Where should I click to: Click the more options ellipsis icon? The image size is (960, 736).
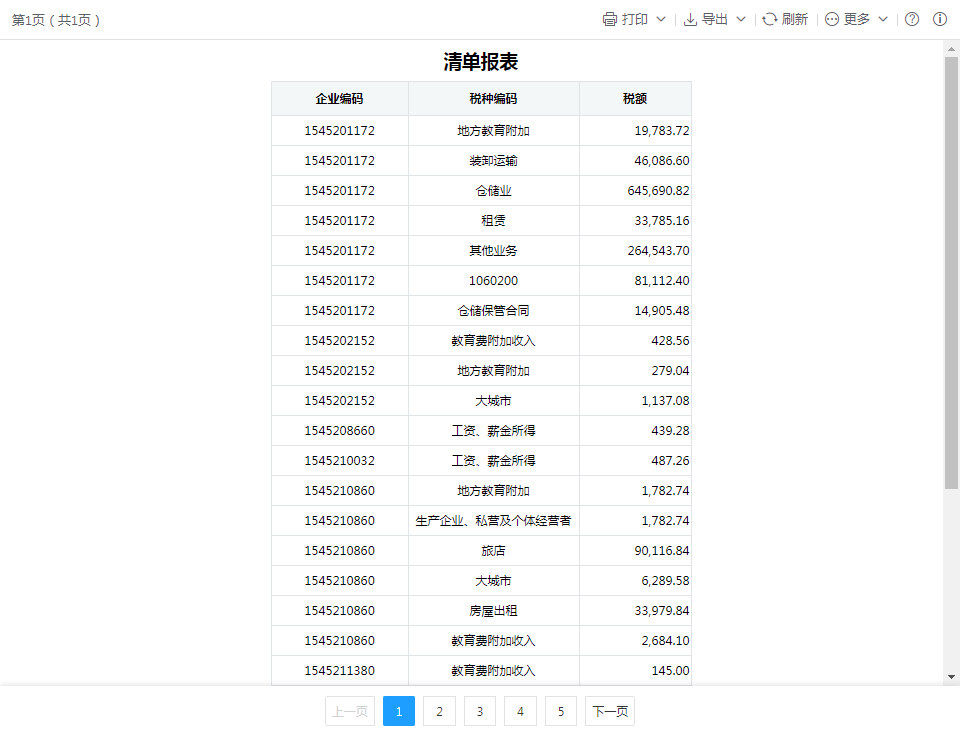tap(832, 20)
